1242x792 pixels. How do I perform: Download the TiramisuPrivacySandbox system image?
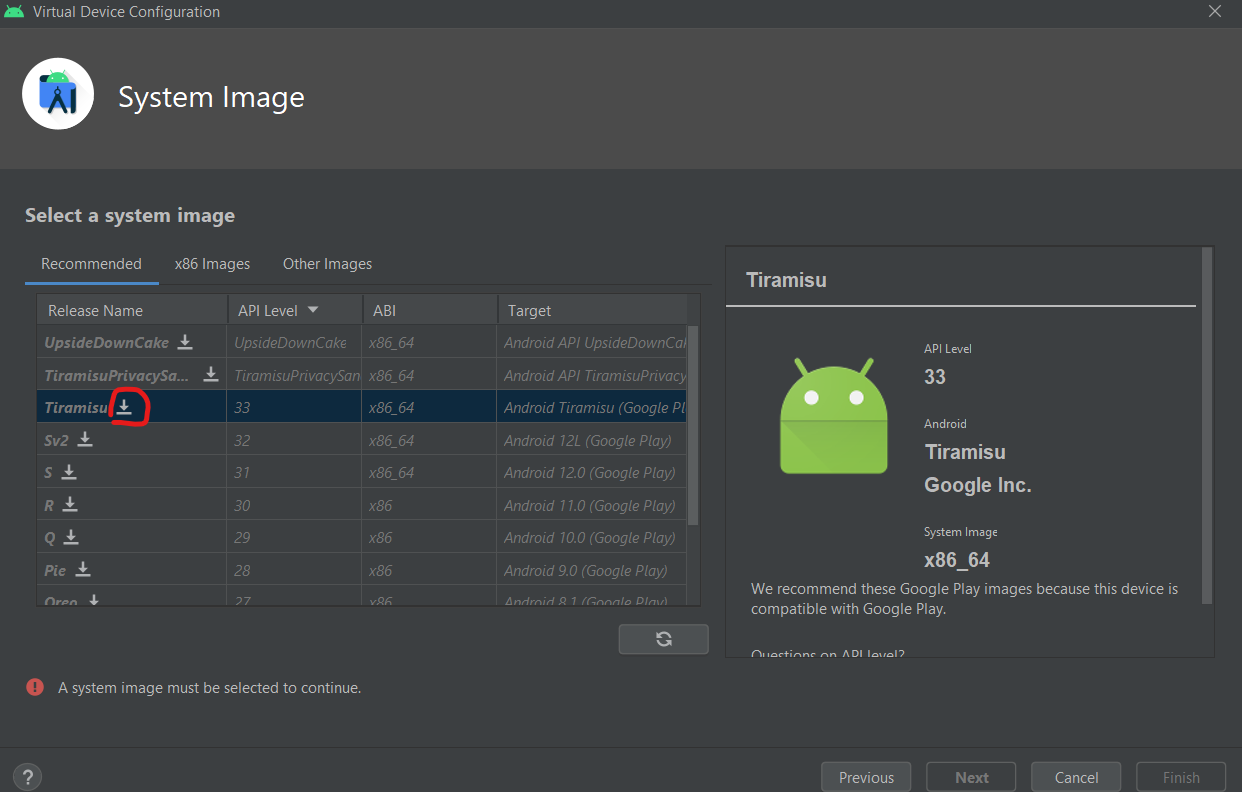211,375
